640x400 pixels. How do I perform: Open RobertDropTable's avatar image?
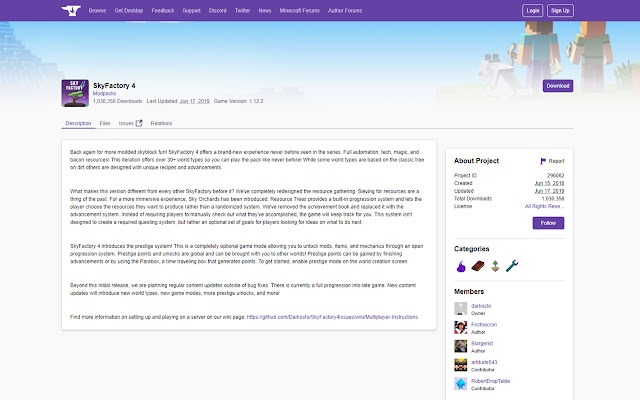[x=461, y=384]
